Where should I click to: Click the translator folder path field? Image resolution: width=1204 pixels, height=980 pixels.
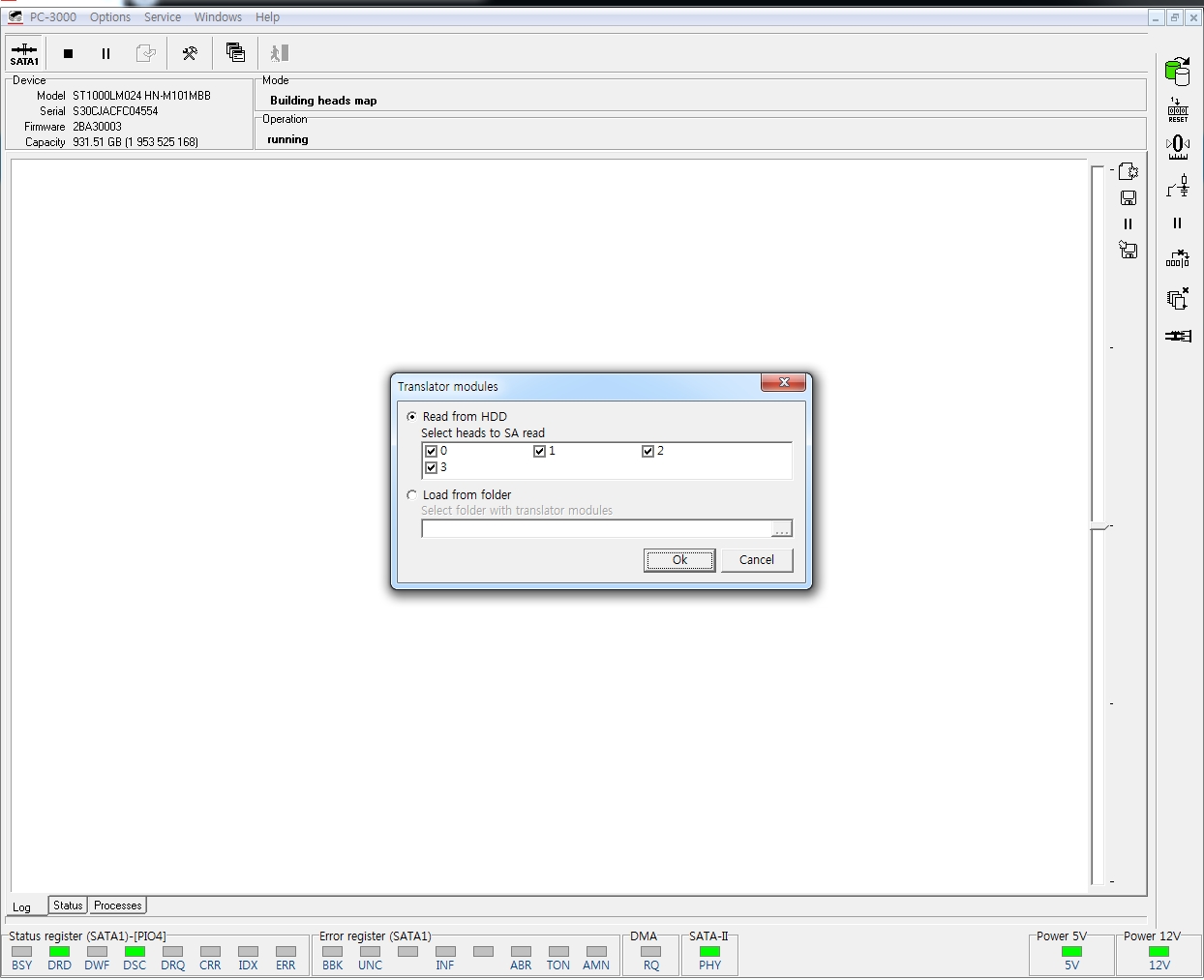(x=596, y=528)
